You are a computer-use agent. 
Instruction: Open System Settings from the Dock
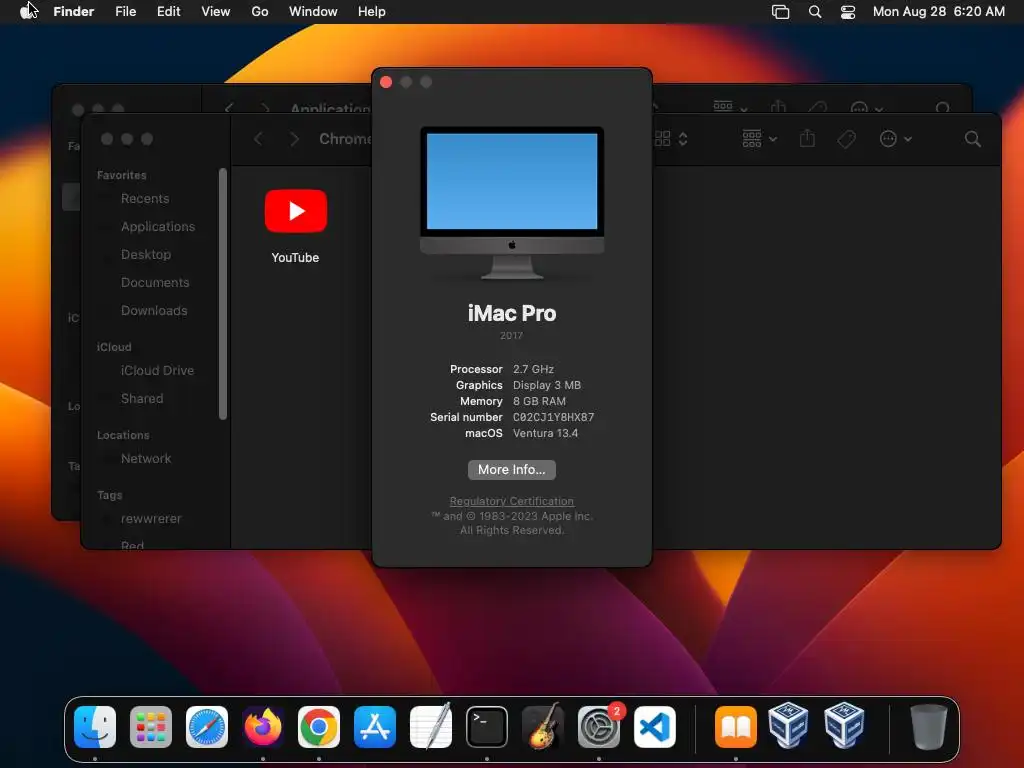click(x=599, y=727)
